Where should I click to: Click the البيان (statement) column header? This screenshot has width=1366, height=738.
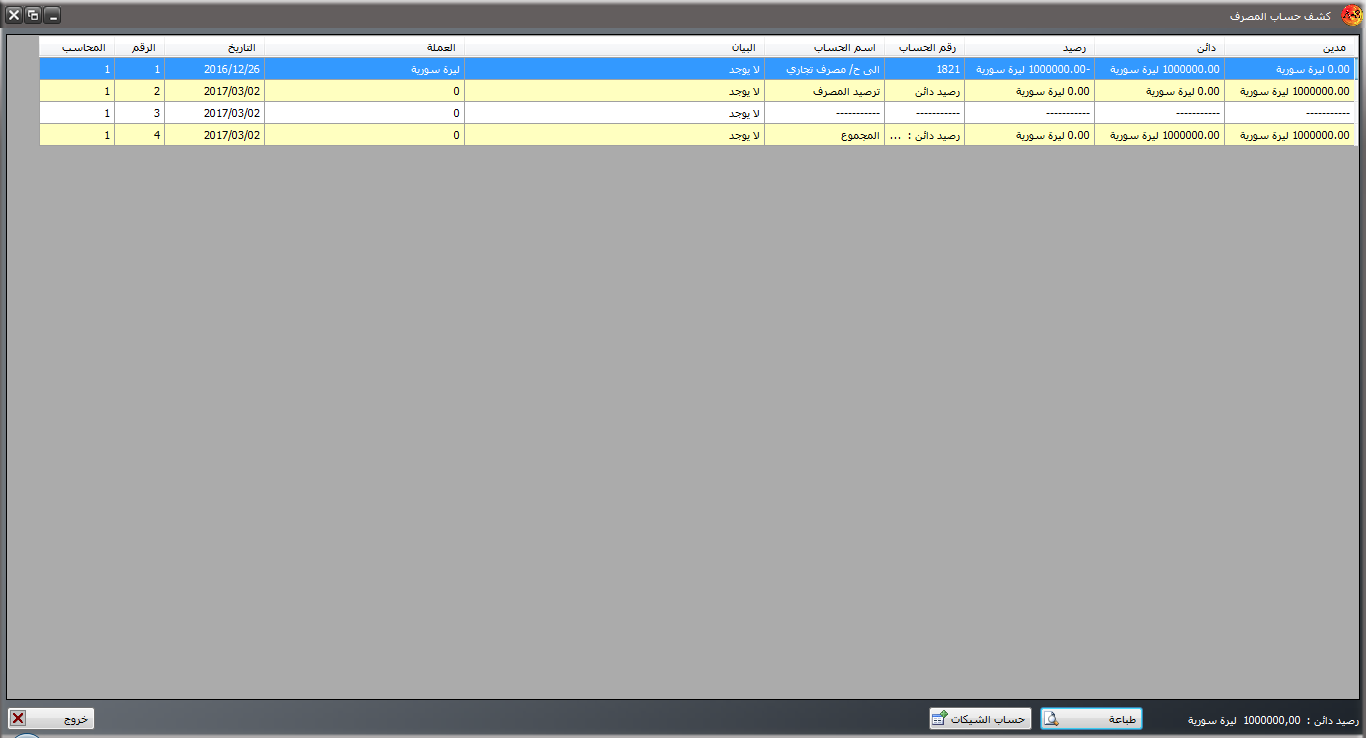[x=614, y=47]
